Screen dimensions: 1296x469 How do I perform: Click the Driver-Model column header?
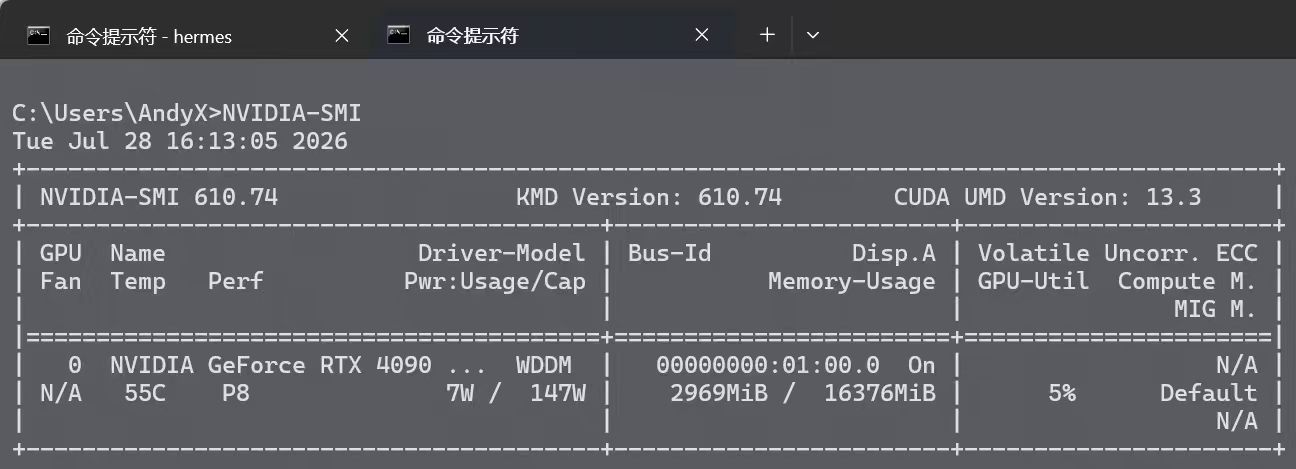tap(502, 253)
